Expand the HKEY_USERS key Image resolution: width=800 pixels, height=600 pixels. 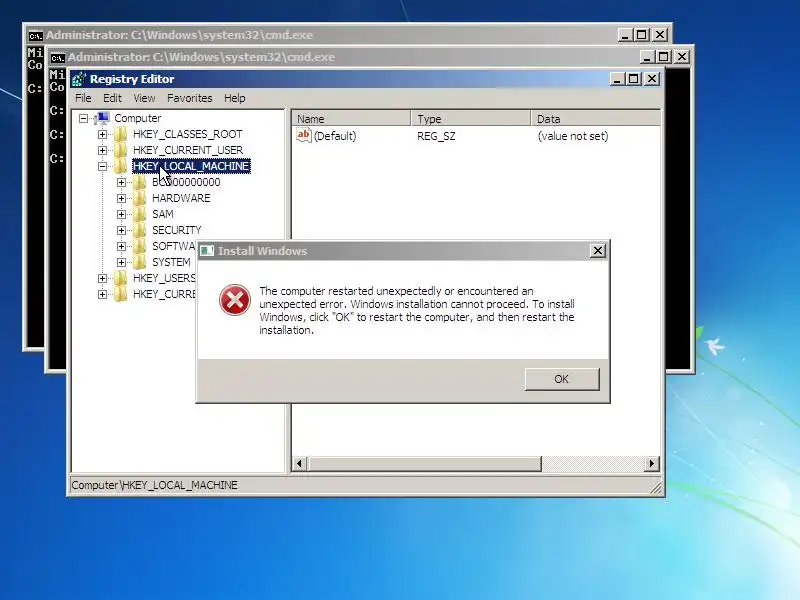coord(103,279)
